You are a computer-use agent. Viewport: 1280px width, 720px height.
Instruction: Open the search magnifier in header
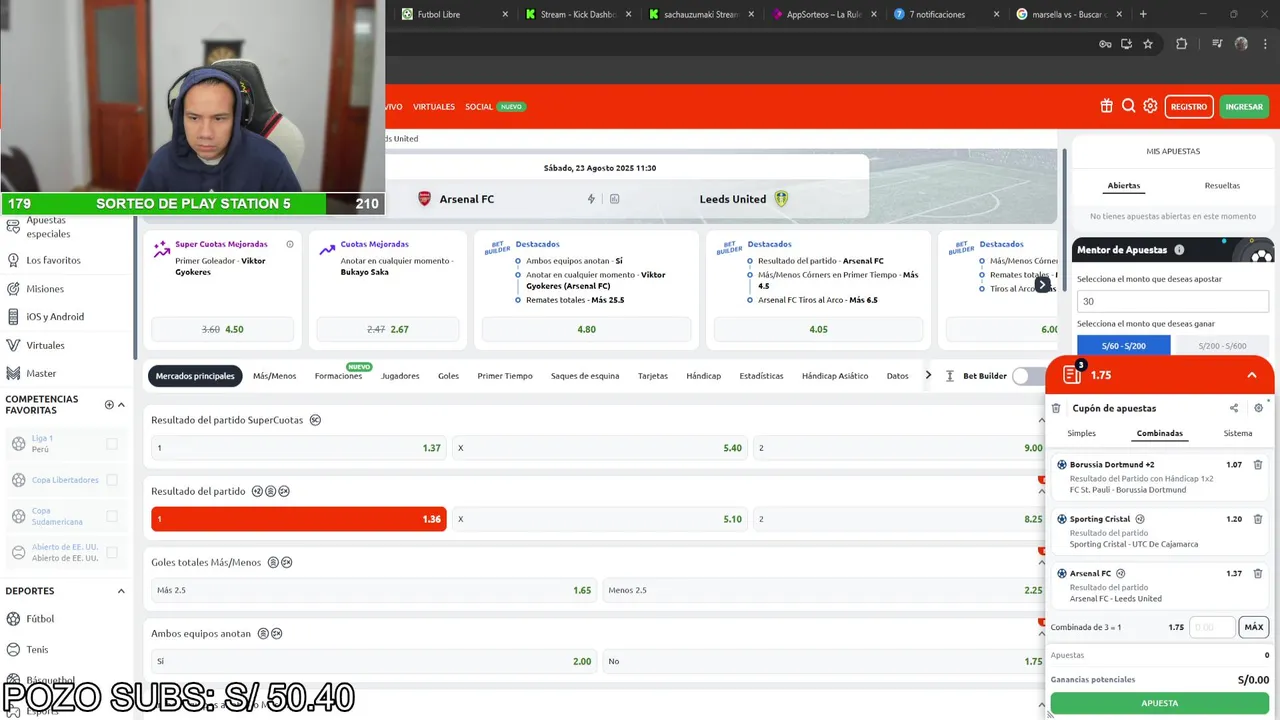click(1128, 106)
